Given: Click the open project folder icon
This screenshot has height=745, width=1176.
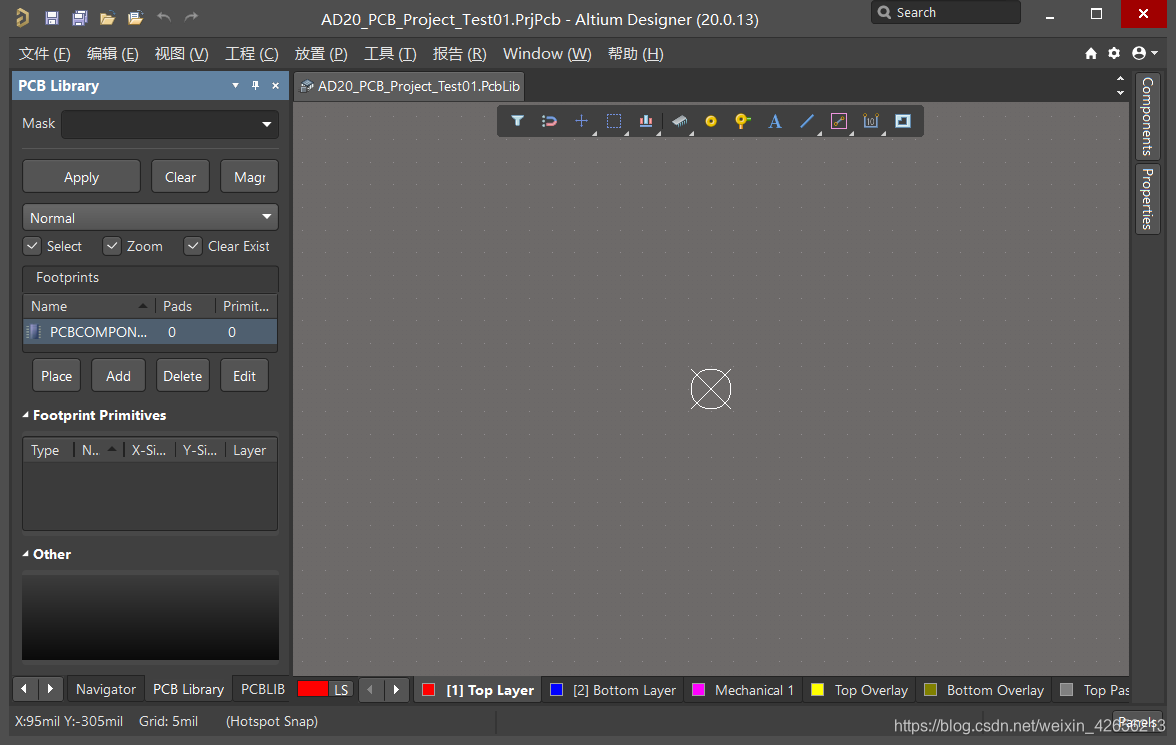Looking at the screenshot, I should 135,17.
